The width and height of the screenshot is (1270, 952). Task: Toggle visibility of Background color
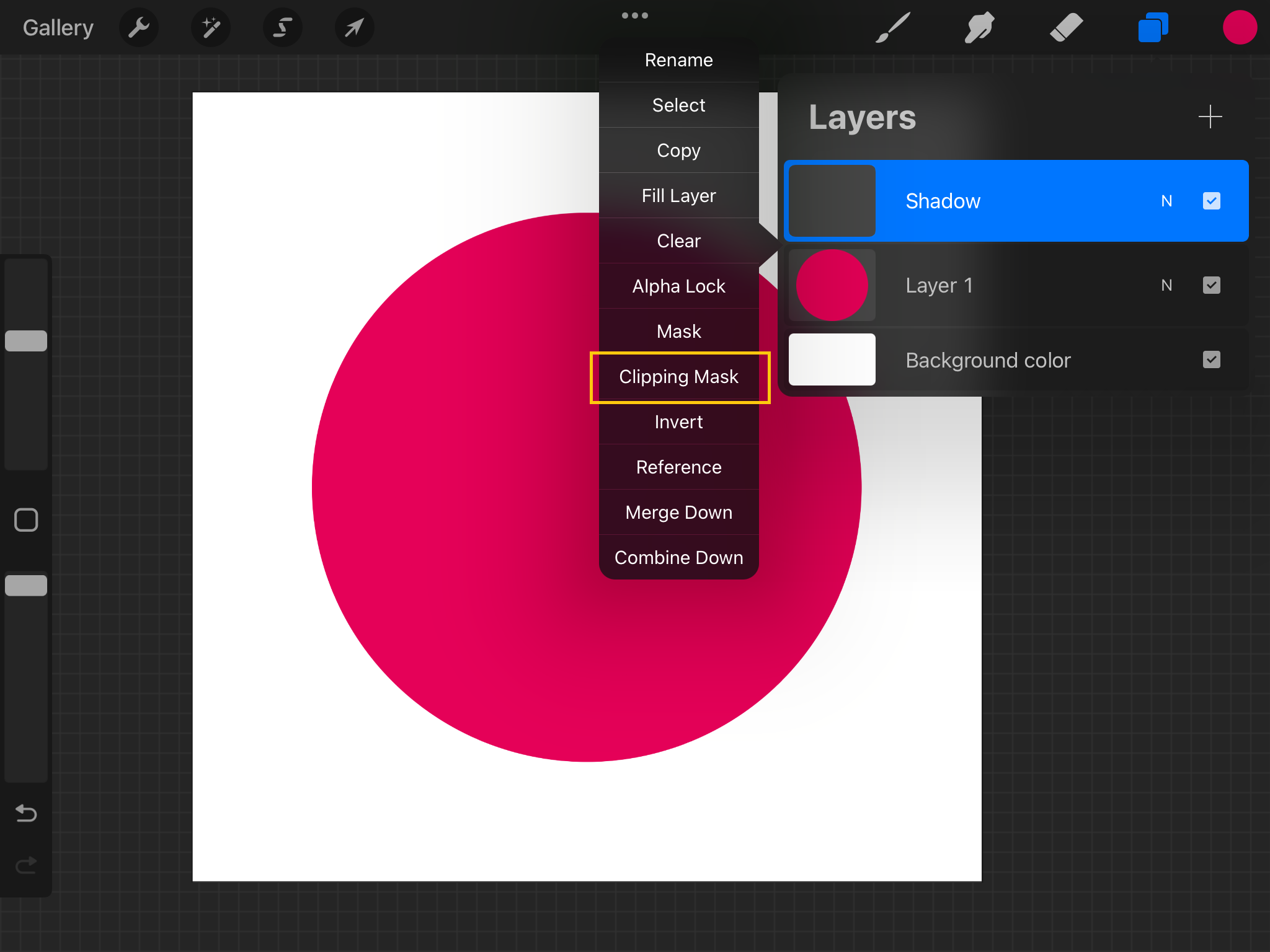pos(1211,359)
